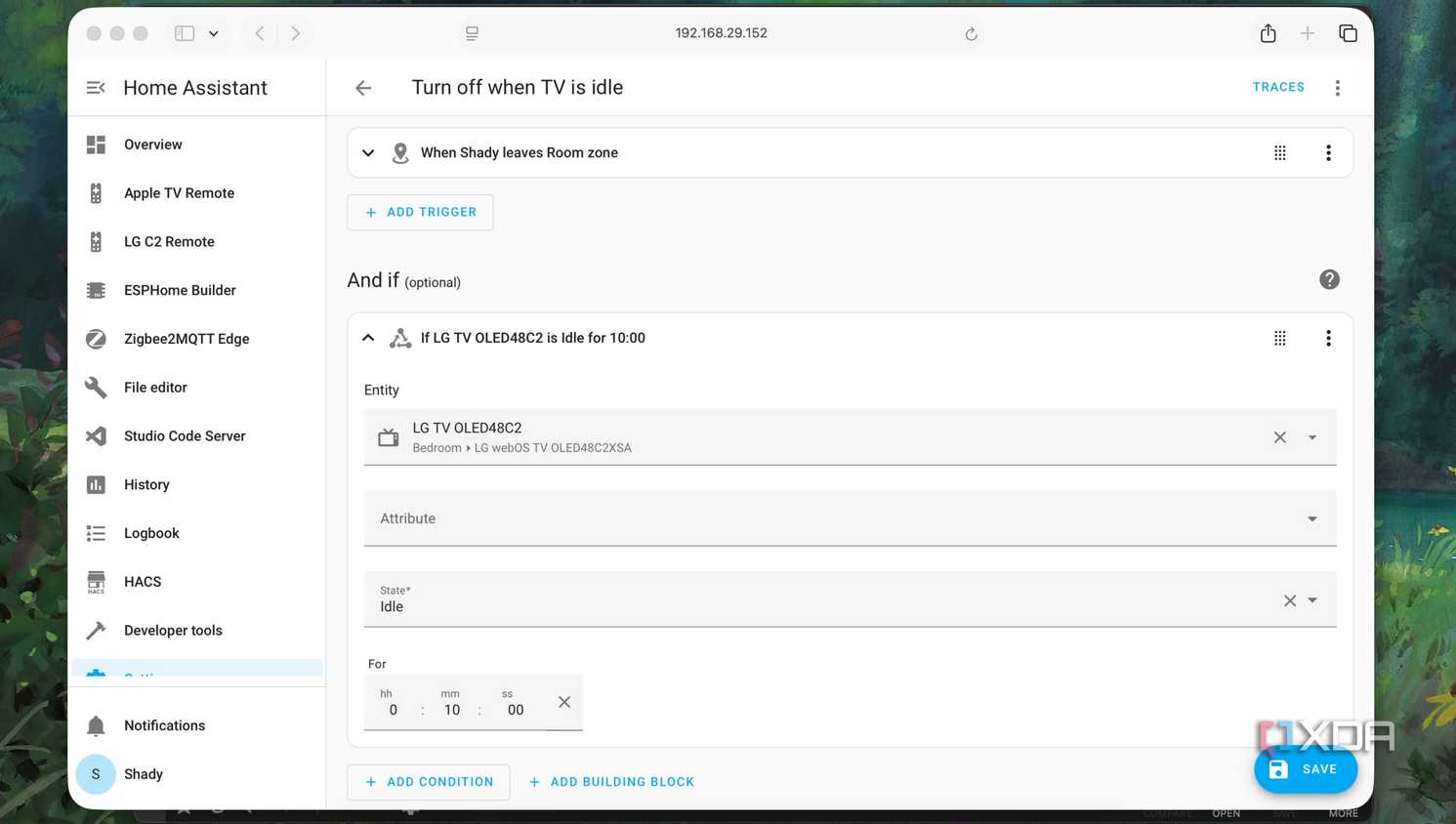Toggle the Safari sidebar icon

point(185,33)
